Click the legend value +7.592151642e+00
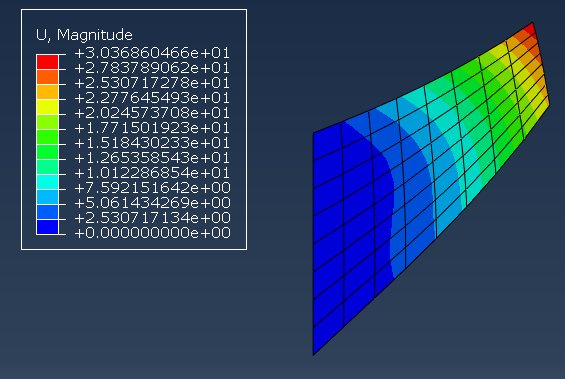 pyautogui.click(x=152, y=188)
